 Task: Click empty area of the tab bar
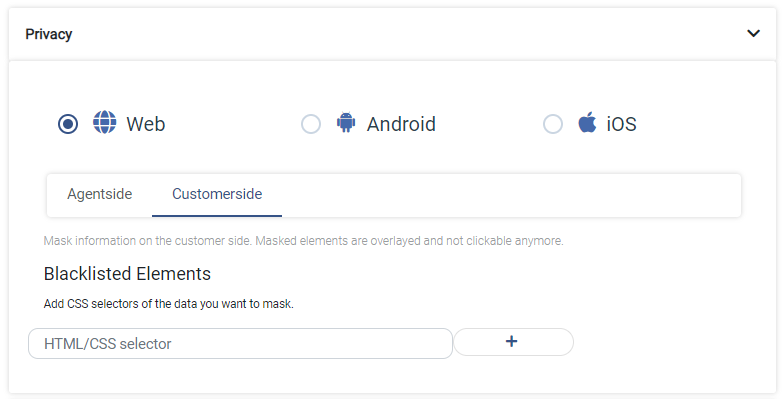[510, 195]
